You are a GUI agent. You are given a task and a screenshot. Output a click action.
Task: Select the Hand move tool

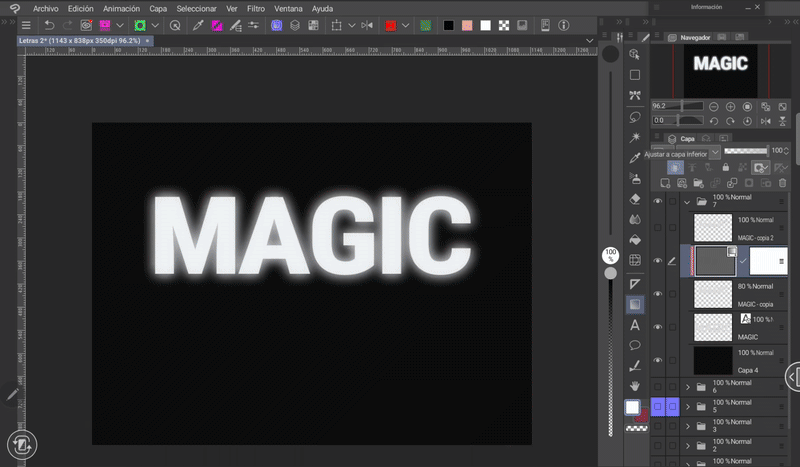[x=635, y=386]
